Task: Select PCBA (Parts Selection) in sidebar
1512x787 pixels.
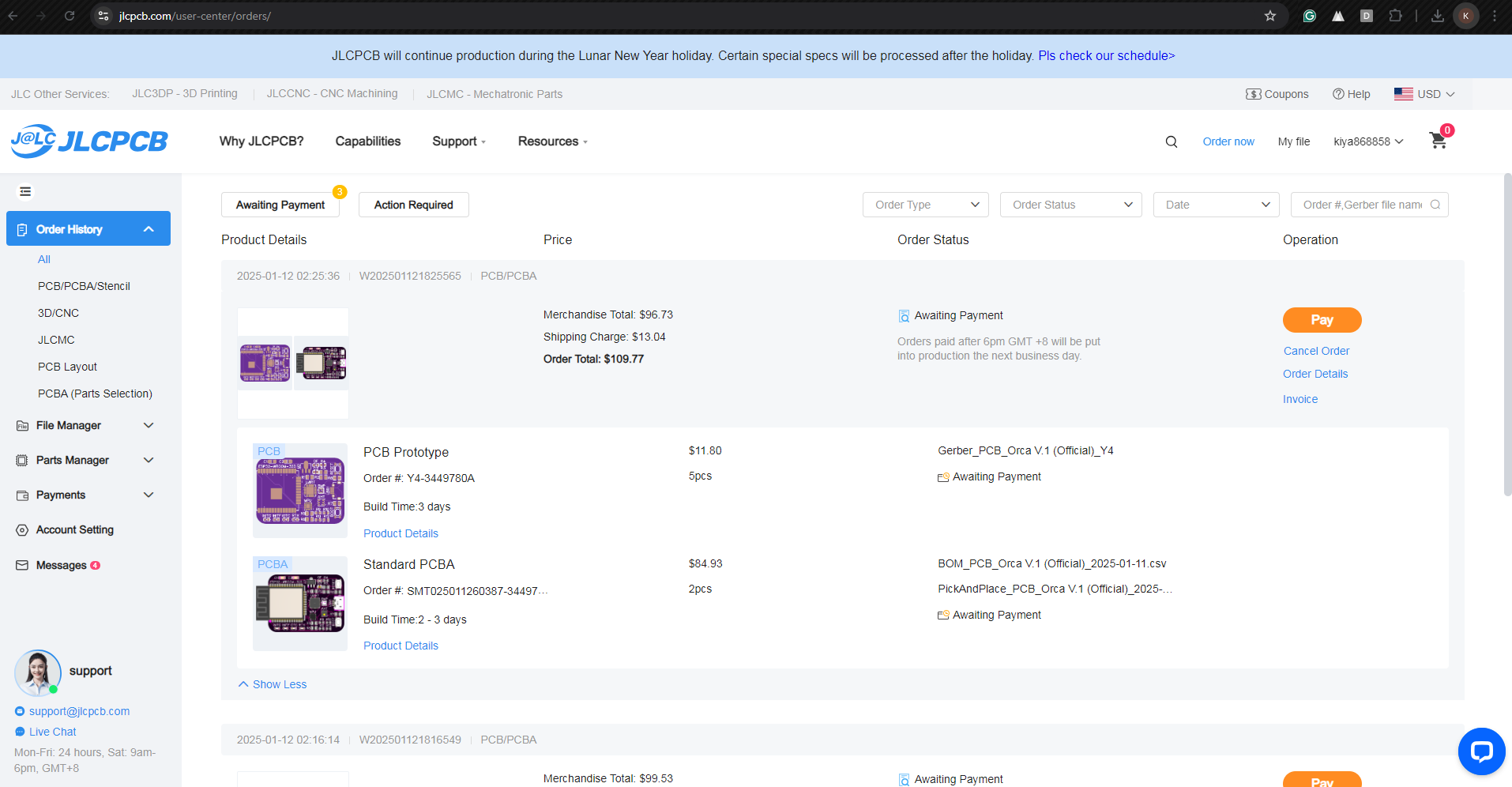Action: (x=95, y=393)
